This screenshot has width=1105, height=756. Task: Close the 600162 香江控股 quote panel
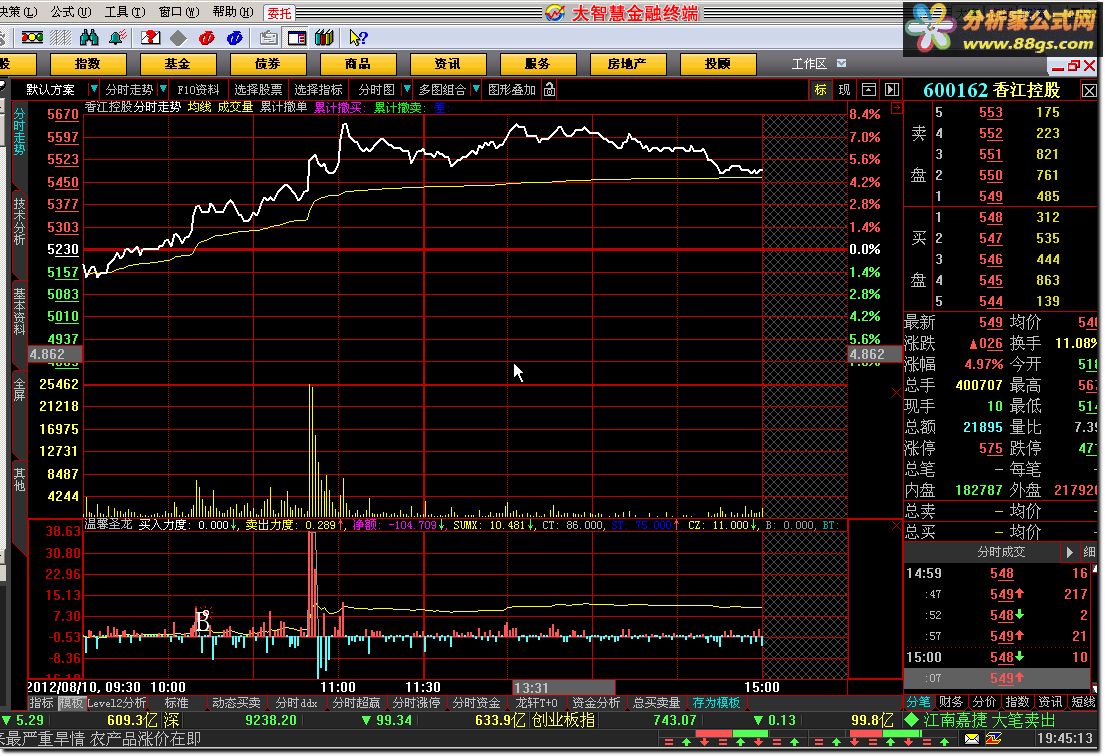(x=1089, y=90)
